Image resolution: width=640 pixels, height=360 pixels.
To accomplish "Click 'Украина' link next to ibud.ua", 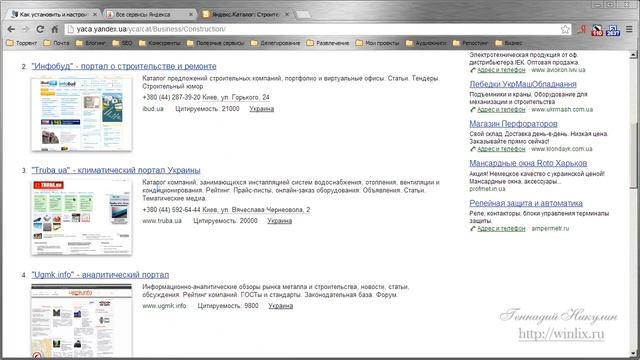I will click(x=262, y=109).
